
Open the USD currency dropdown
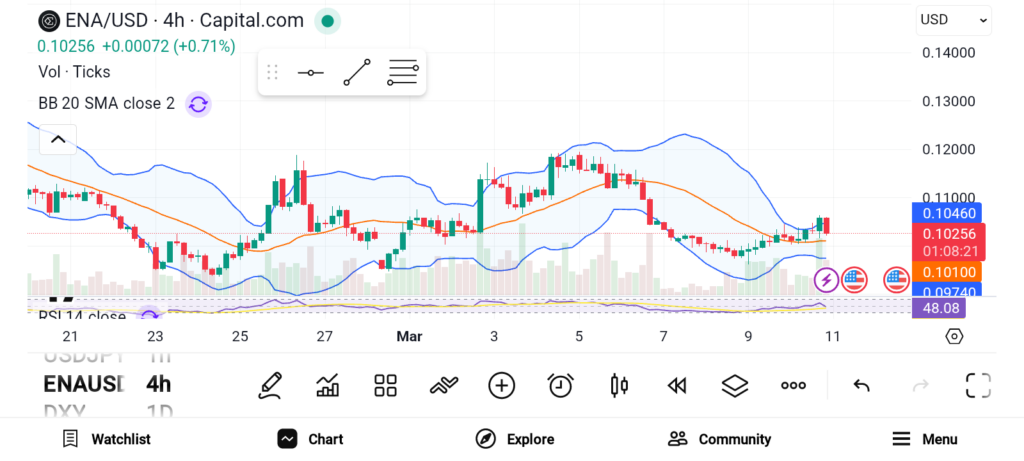954,20
